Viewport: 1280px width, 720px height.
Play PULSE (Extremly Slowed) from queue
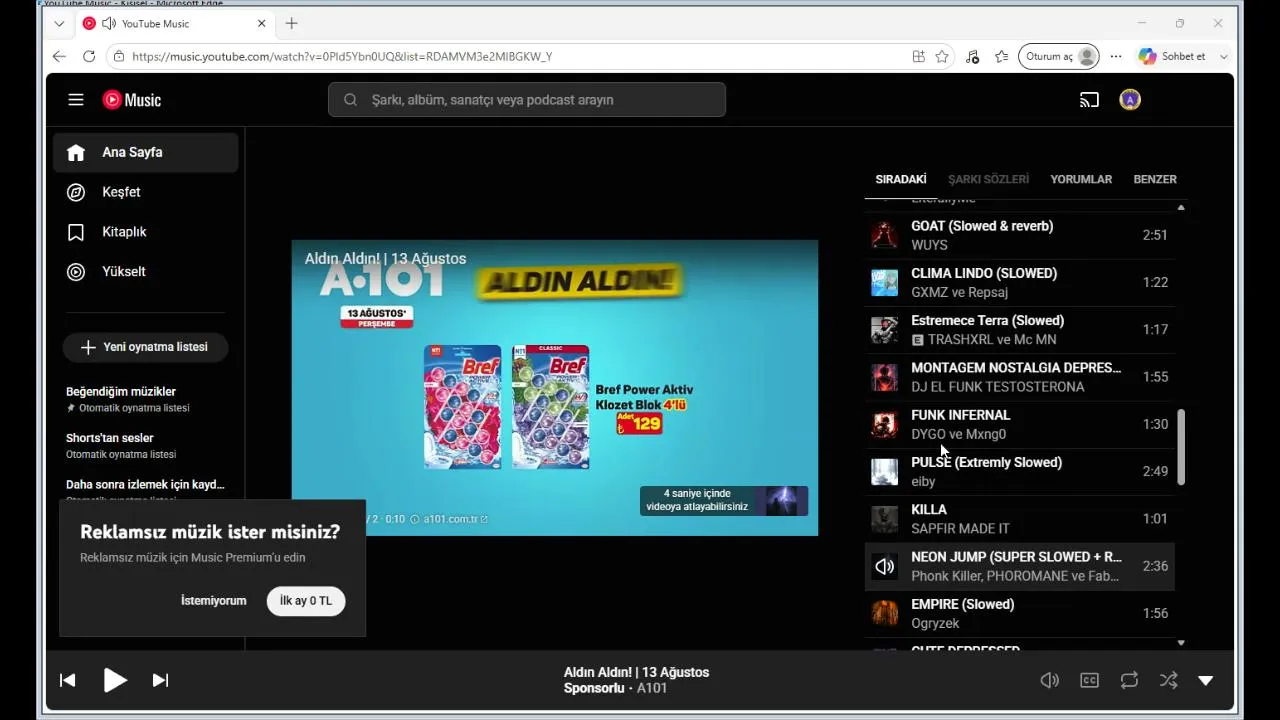(x=1020, y=471)
